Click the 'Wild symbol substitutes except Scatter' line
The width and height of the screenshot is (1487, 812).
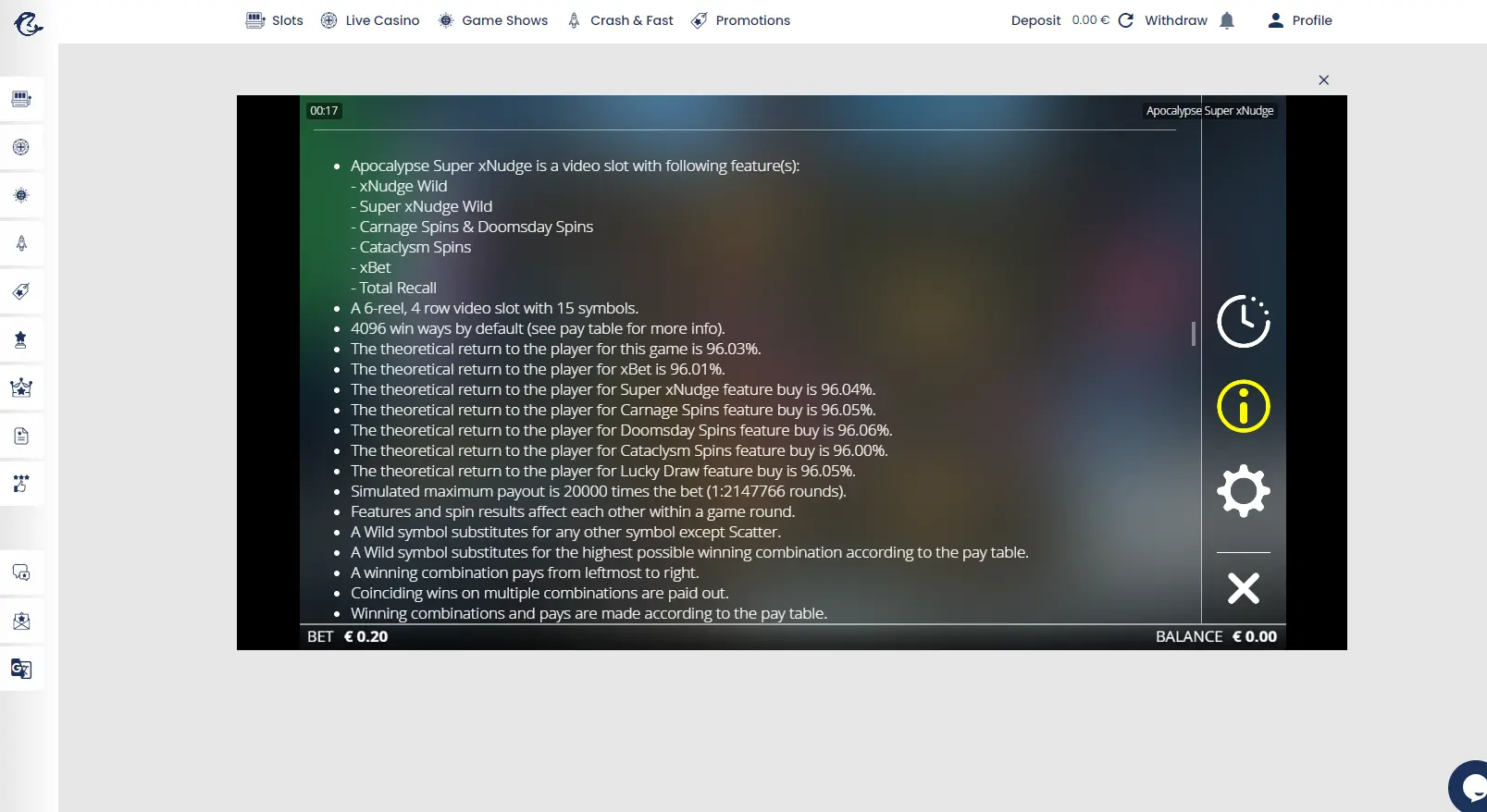(565, 532)
